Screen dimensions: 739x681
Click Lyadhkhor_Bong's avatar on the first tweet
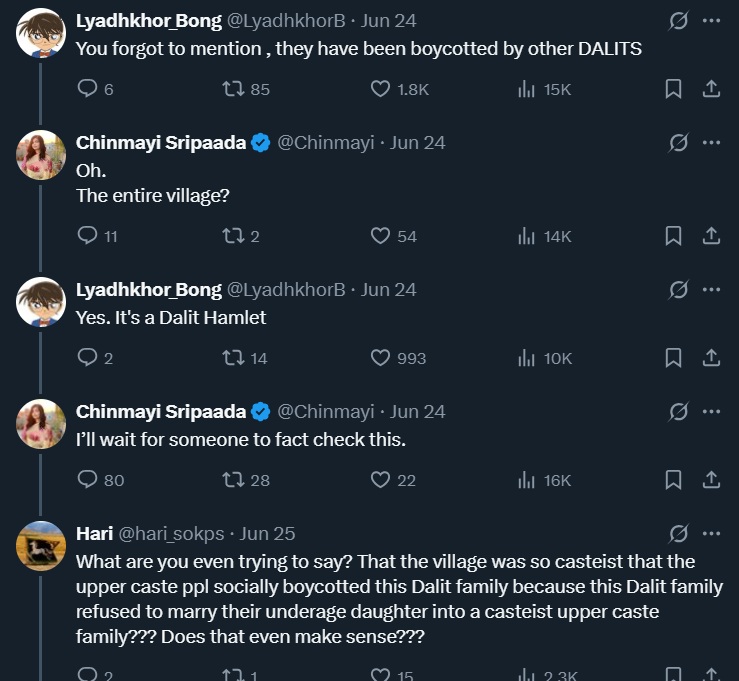(41, 33)
